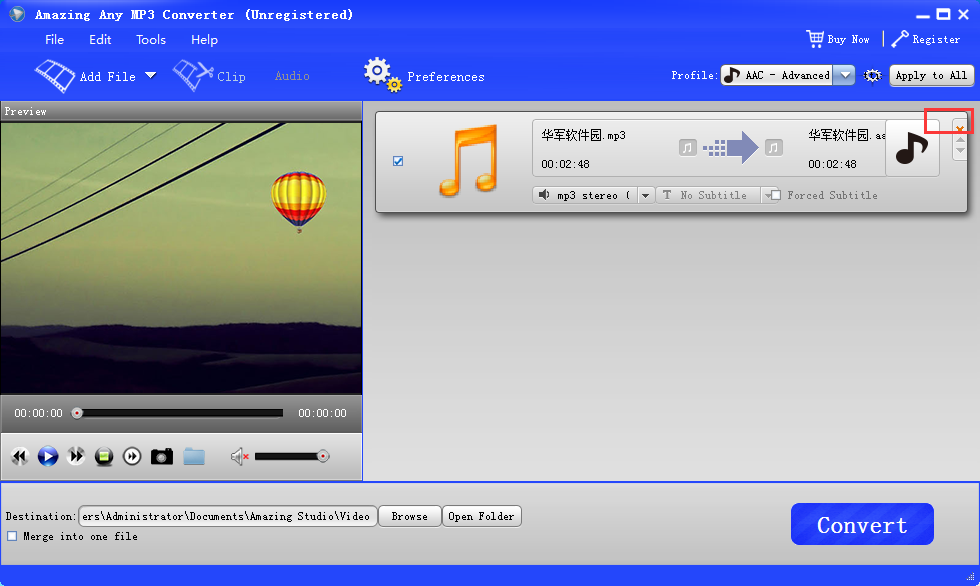Click the rewind playback icon
This screenshot has width=980, height=586.
point(19,456)
